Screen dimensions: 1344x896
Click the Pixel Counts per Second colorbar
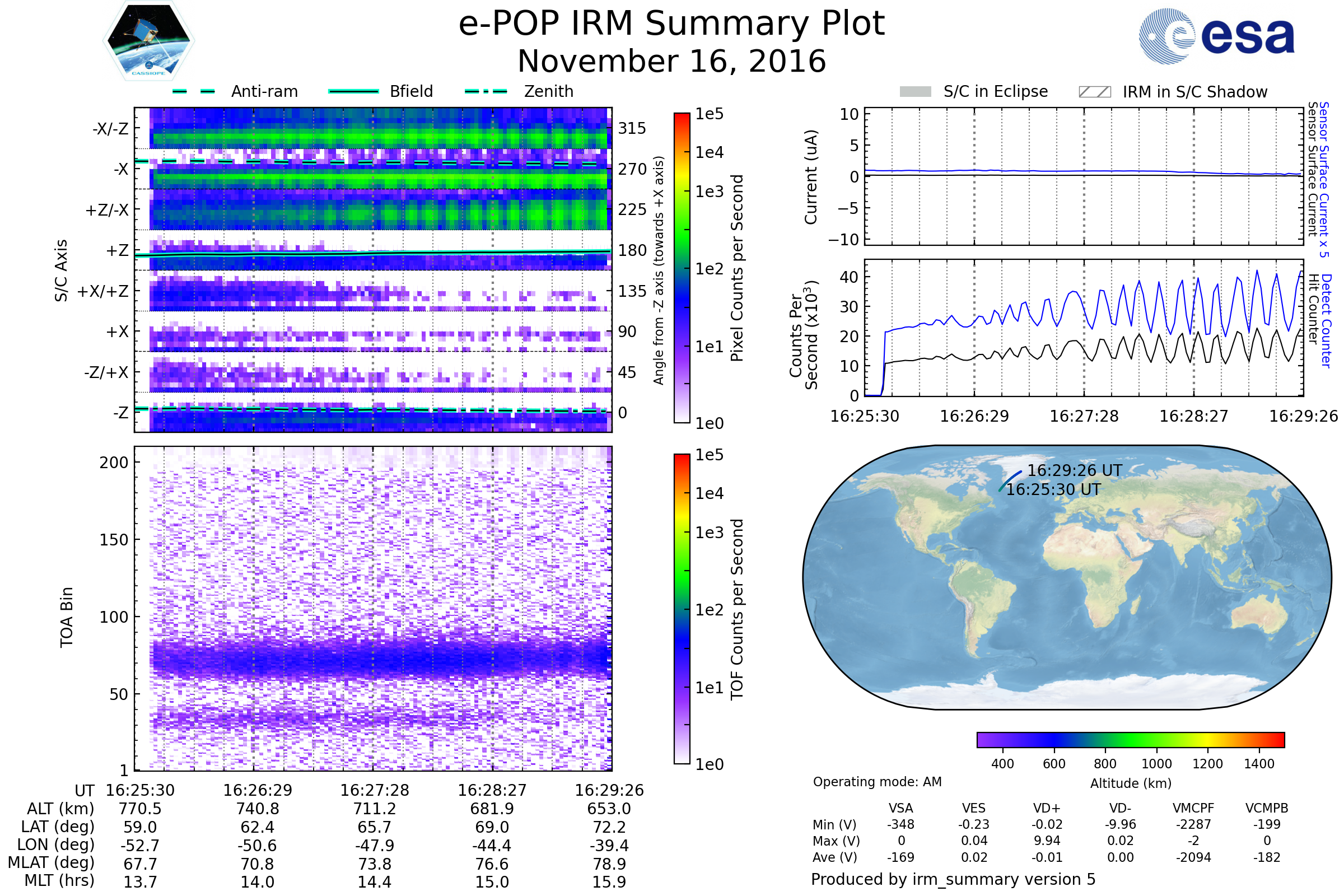pyautogui.click(x=682, y=268)
